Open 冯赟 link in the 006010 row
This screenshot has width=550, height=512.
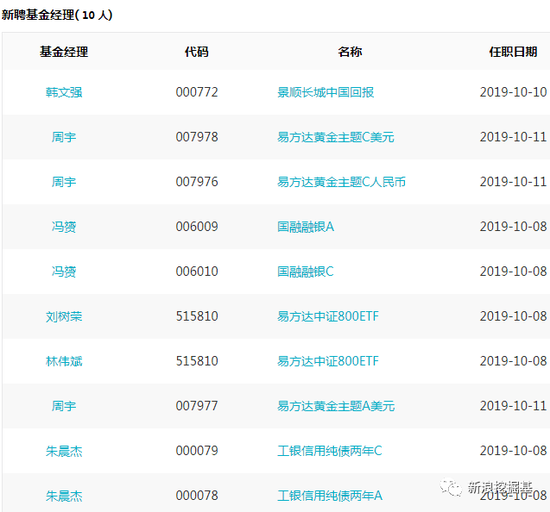[64, 271]
